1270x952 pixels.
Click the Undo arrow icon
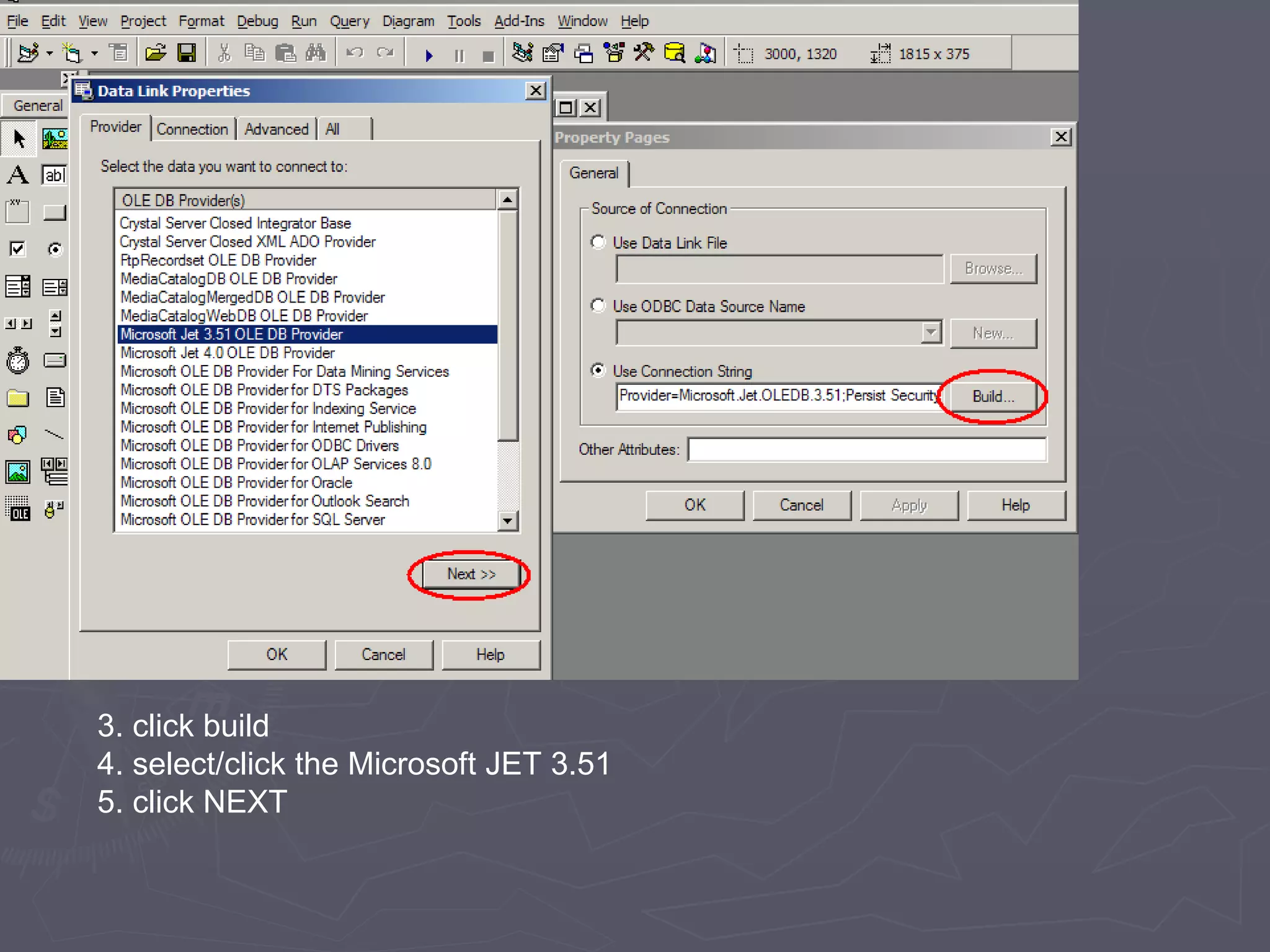pyautogui.click(x=355, y=53)
